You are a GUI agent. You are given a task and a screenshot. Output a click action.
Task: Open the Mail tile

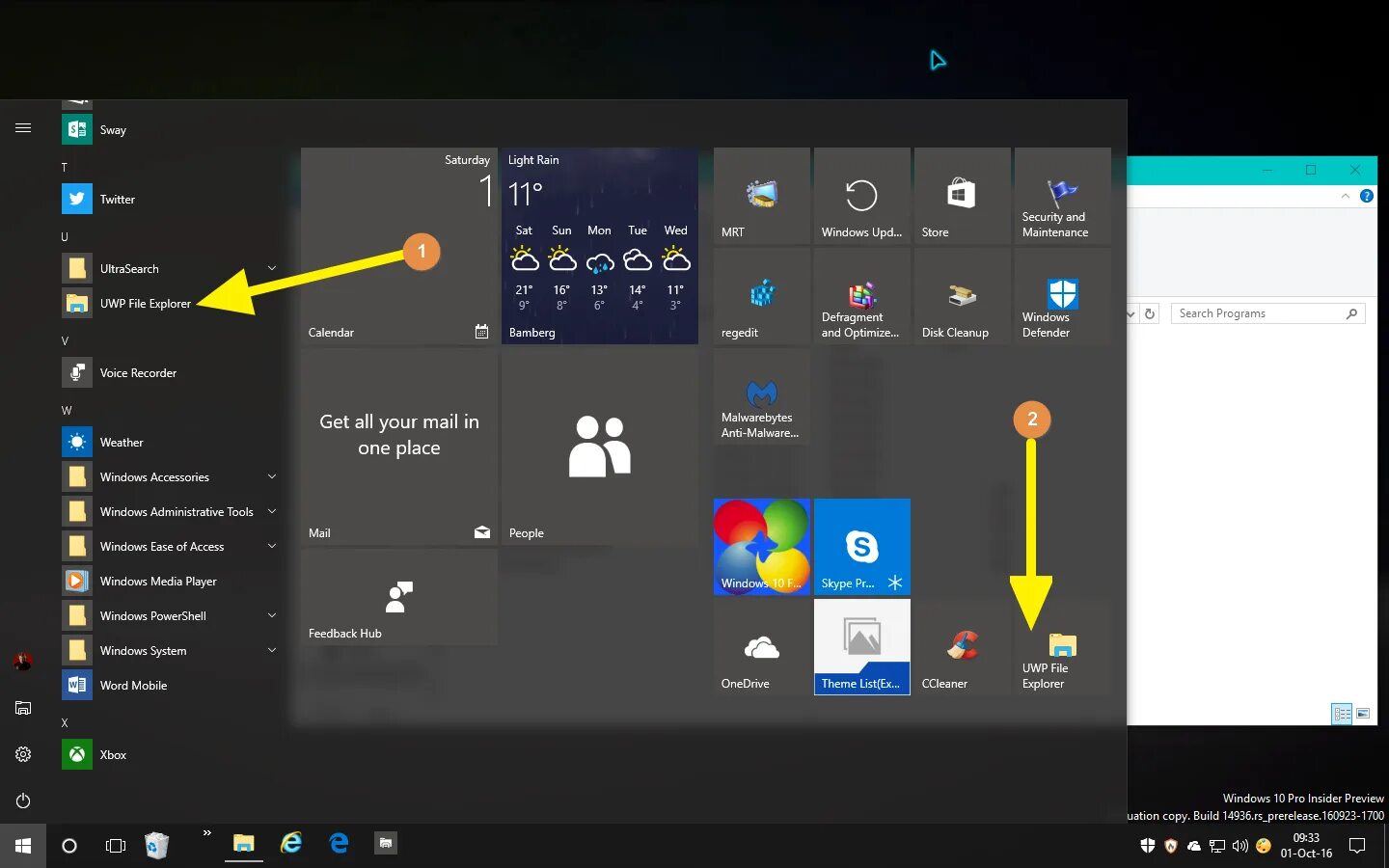pyautogui.click(x=399, y=447)
